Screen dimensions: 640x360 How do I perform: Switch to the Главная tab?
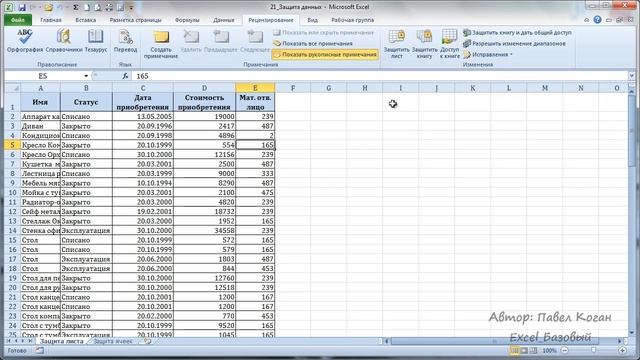(51, 20)
